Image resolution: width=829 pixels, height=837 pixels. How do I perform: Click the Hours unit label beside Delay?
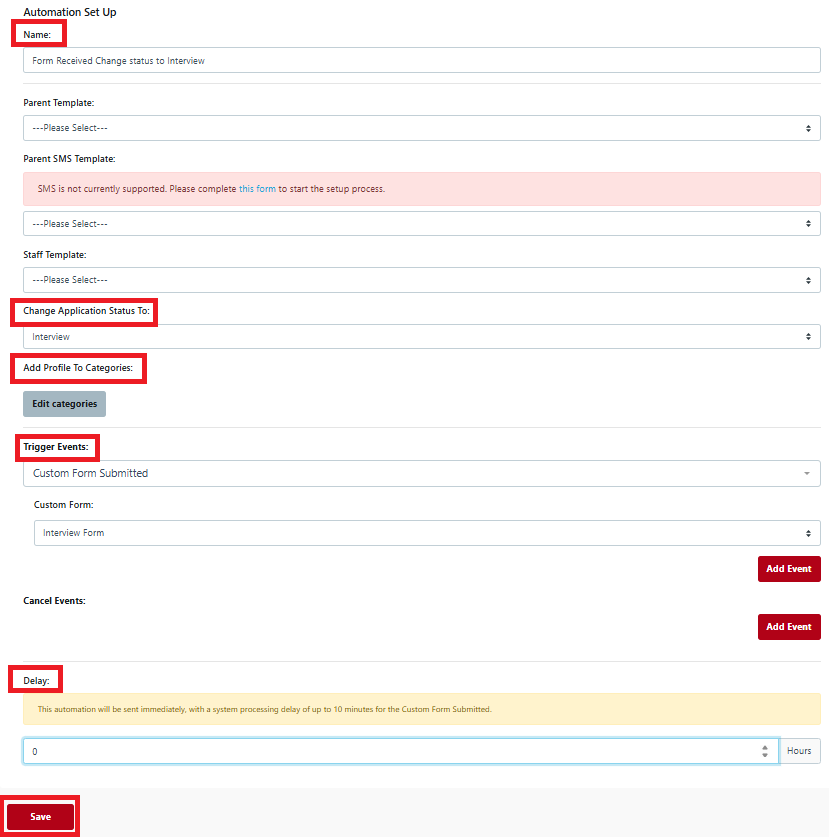coord(799,751)
